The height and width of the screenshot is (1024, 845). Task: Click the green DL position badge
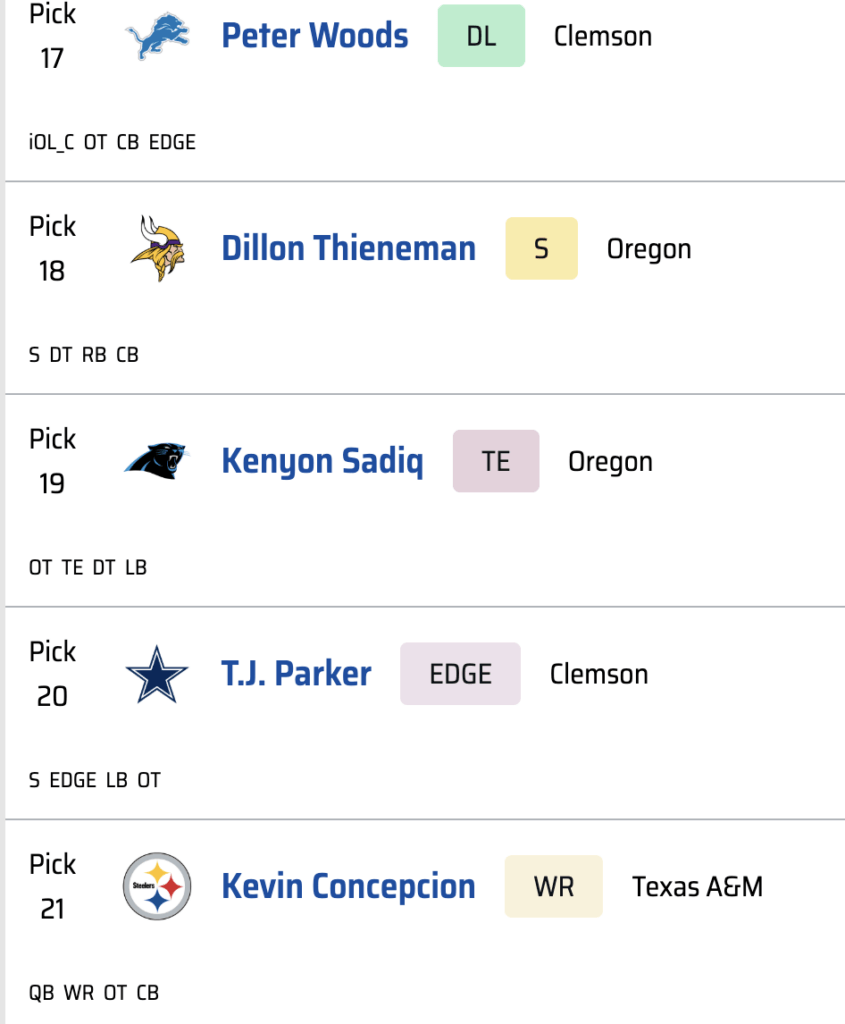click(x=481, y=36)
